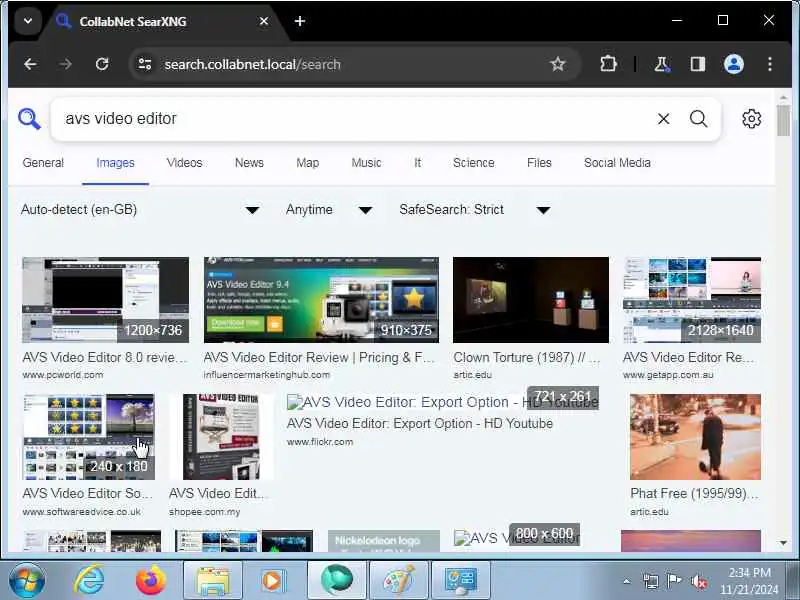Viewport: 800px width, 600px height.
Task: Expand the Anytime time range dropdown
Action: (329, 210)
